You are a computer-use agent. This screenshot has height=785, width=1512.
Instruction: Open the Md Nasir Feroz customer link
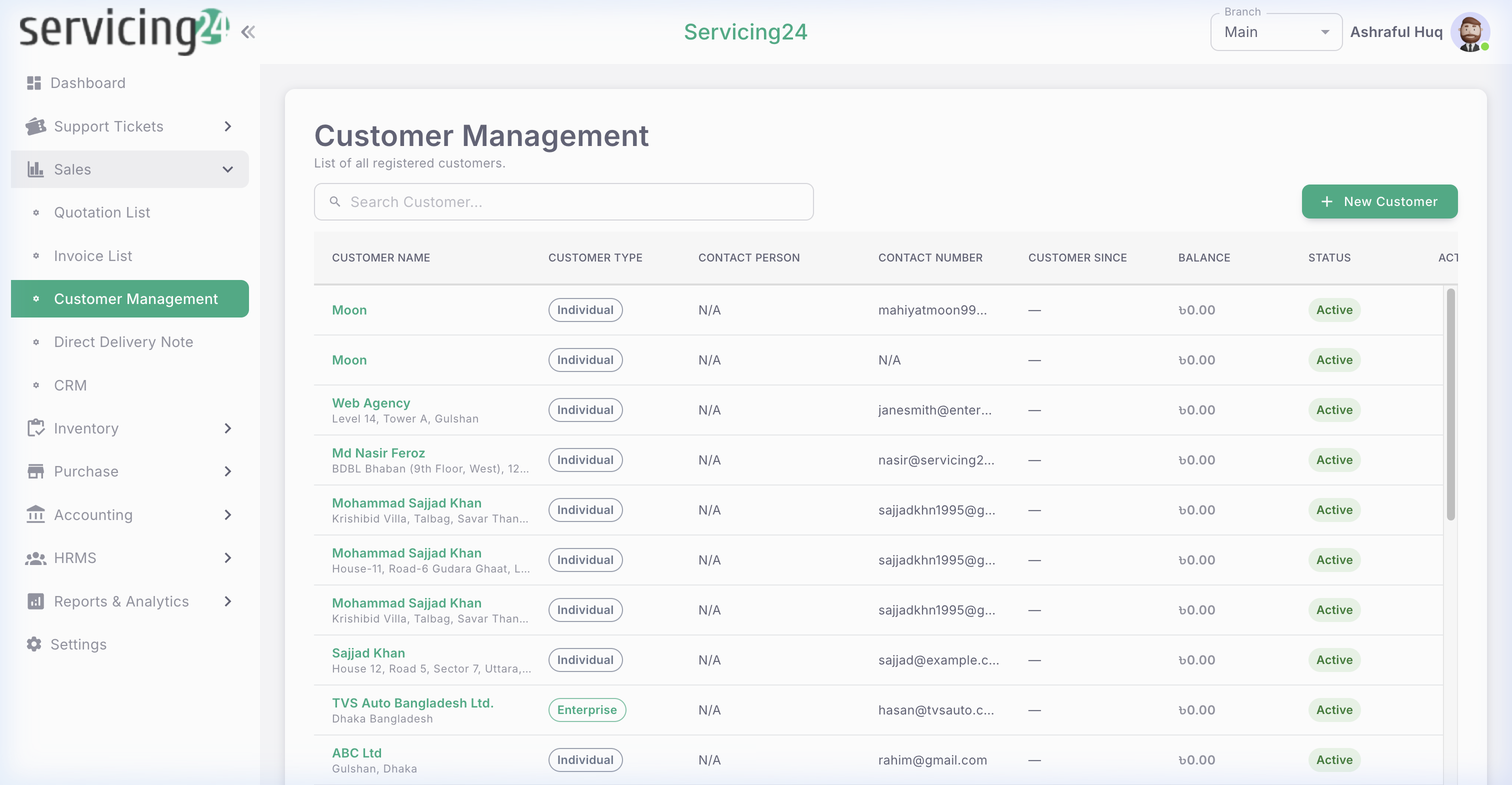pyautogui.click(x=378, y=452)
